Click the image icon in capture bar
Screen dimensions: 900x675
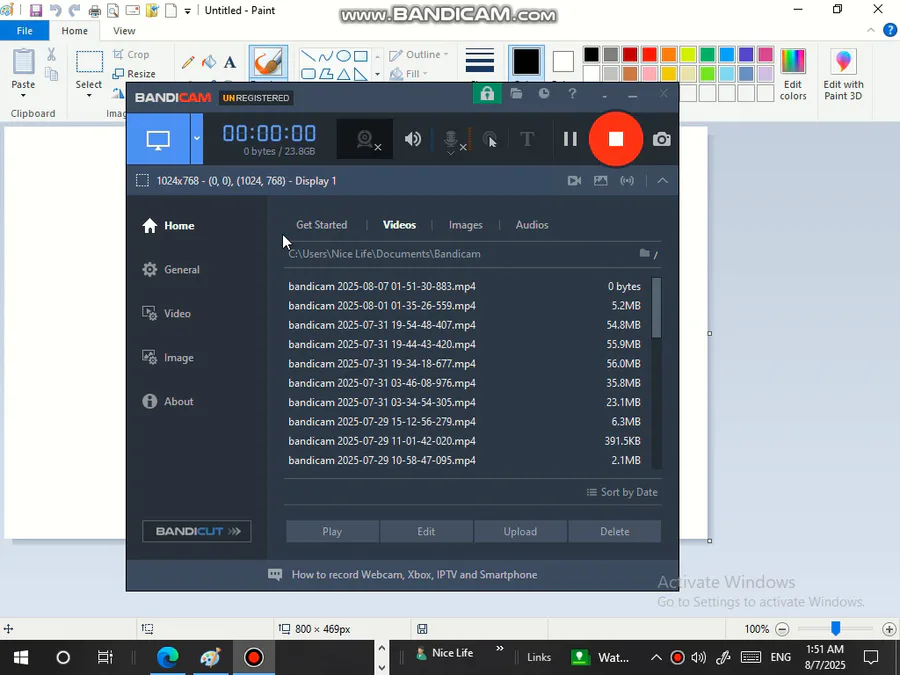pyautogui.click(x=600, y=181)
